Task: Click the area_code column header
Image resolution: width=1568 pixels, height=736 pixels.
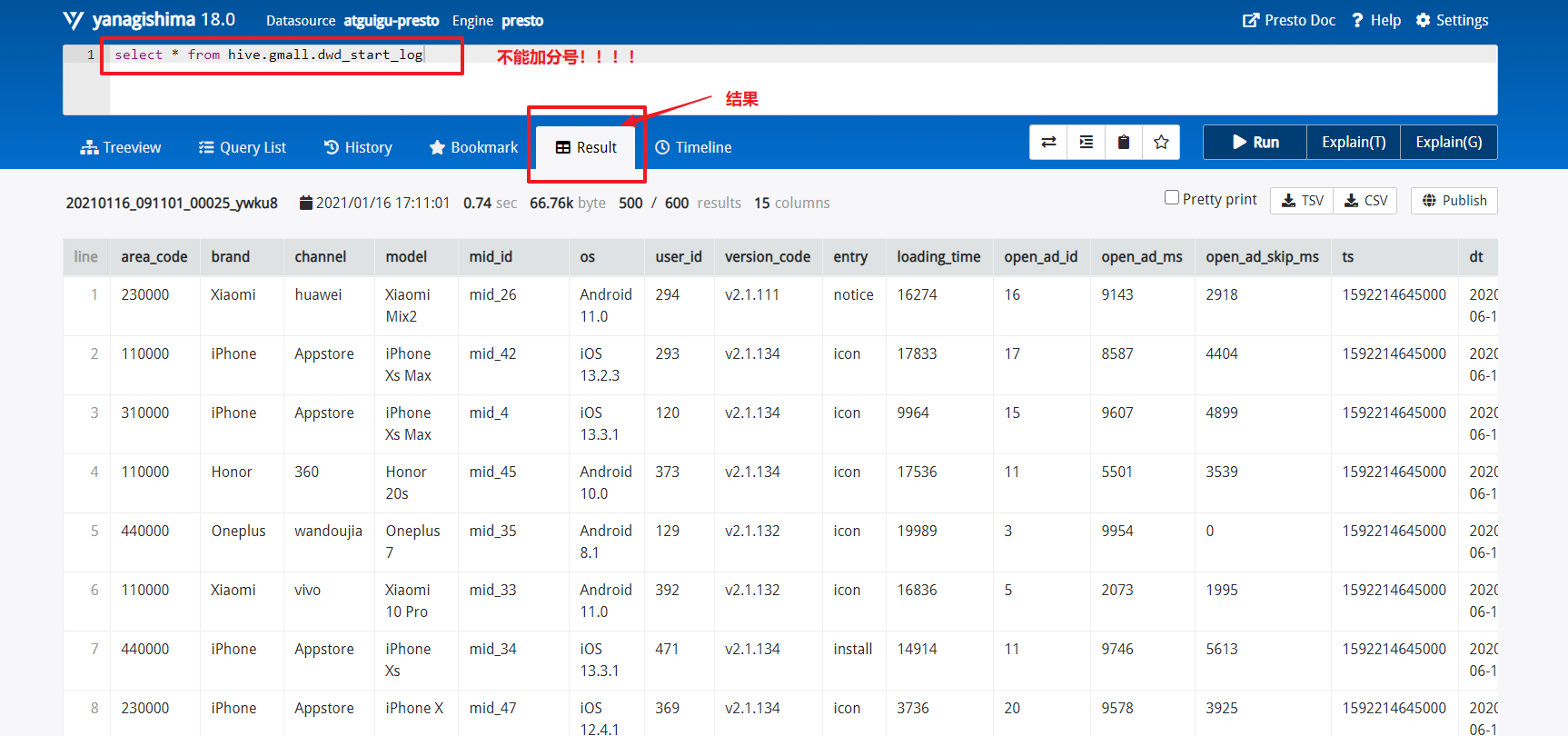Action: (154, 257)
